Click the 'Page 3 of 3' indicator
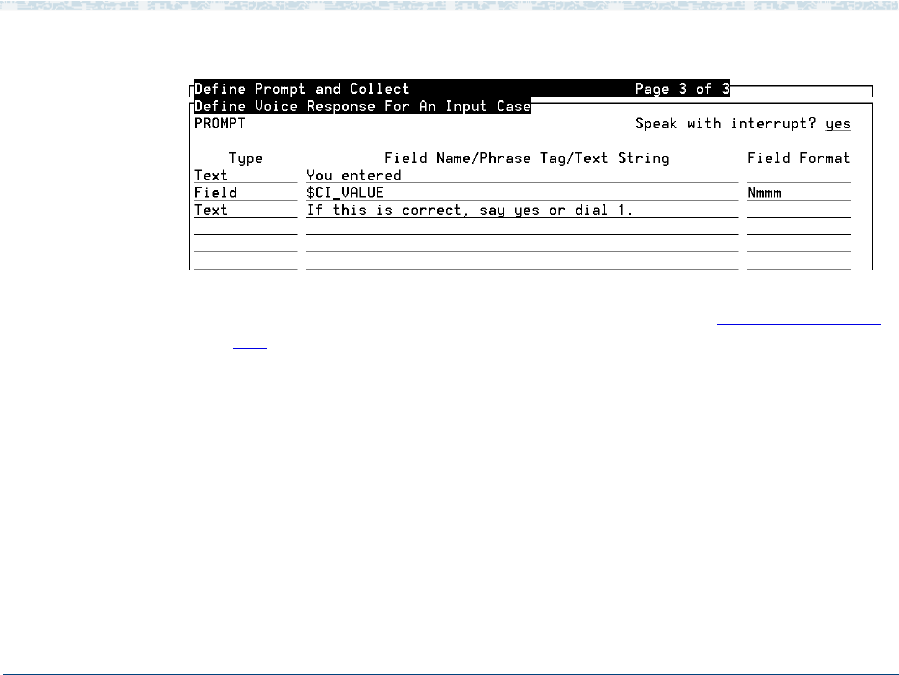This screenshot has height=675, width=899. [x=682, y=89]
